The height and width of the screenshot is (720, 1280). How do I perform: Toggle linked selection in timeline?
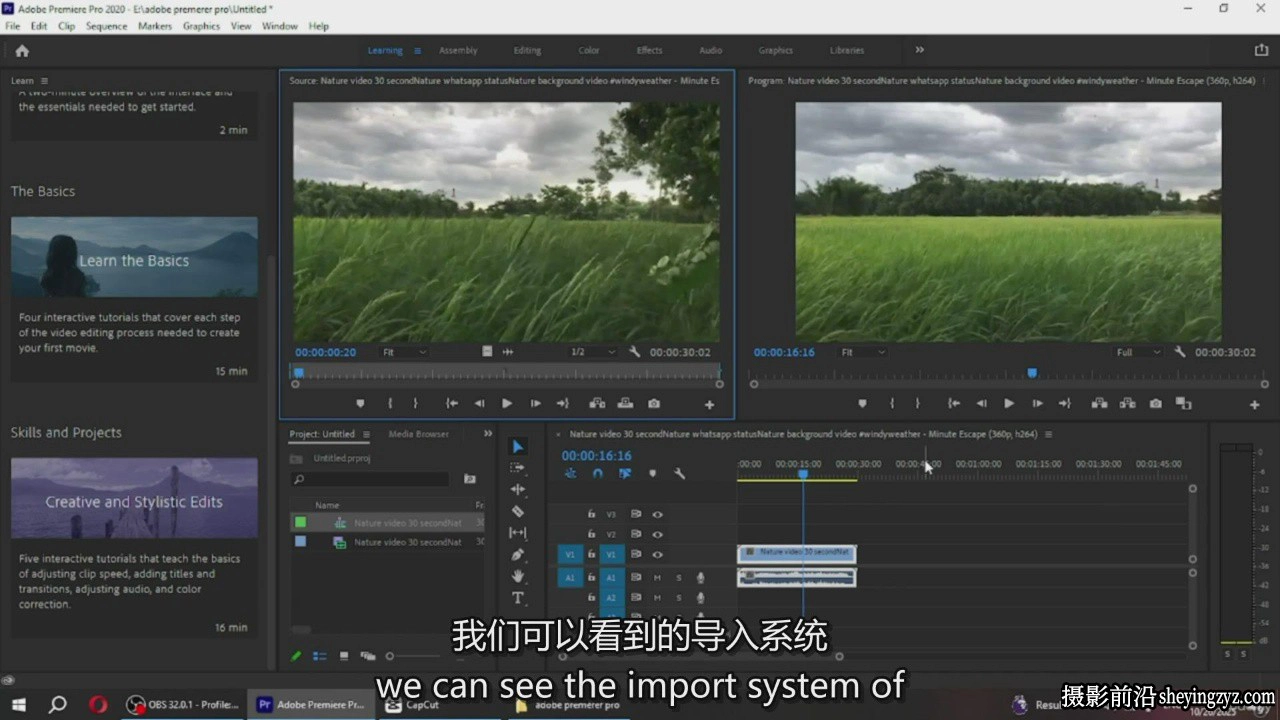point(625,474)
